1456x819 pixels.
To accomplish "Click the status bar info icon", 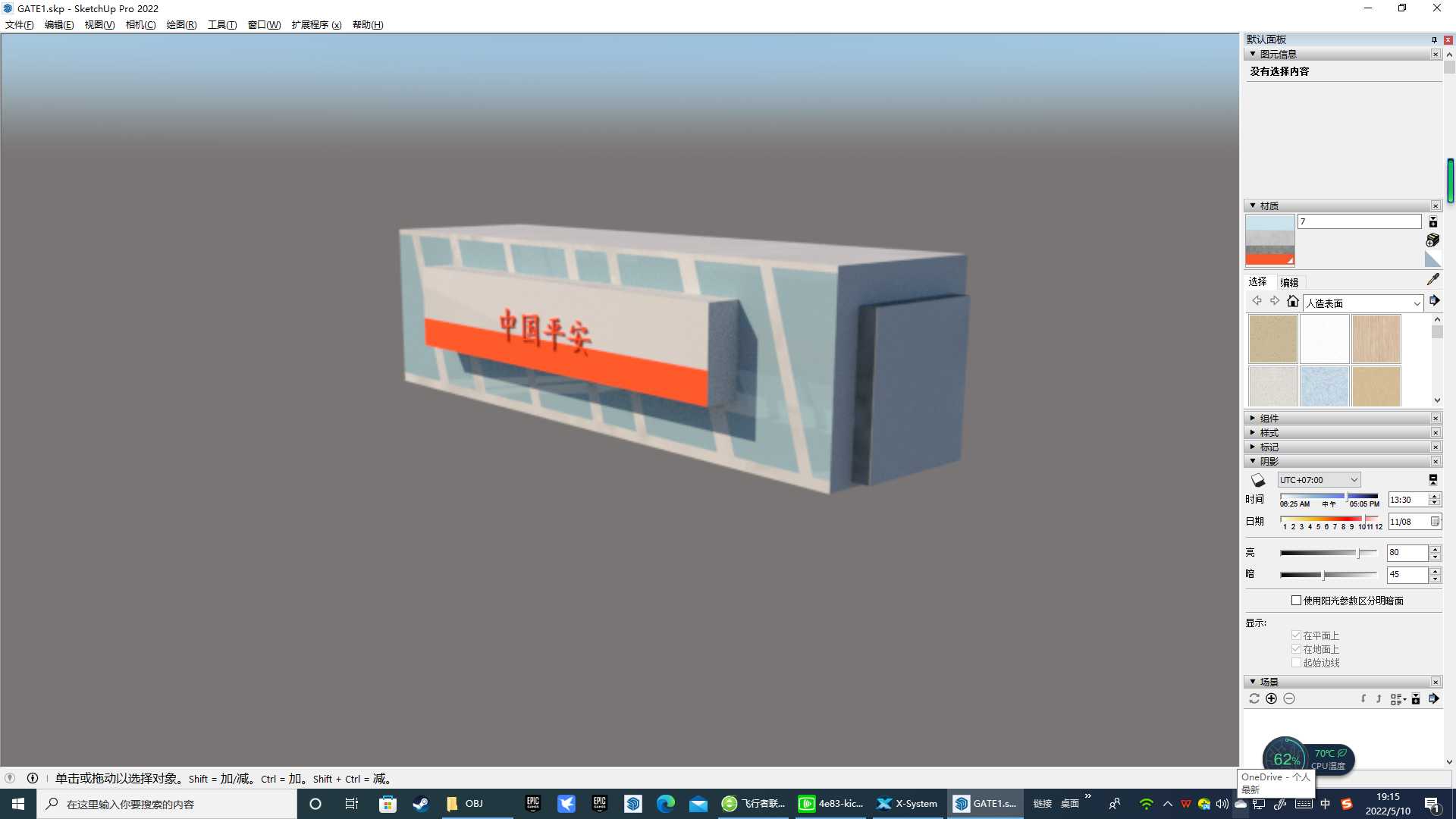I will [33, 778].
